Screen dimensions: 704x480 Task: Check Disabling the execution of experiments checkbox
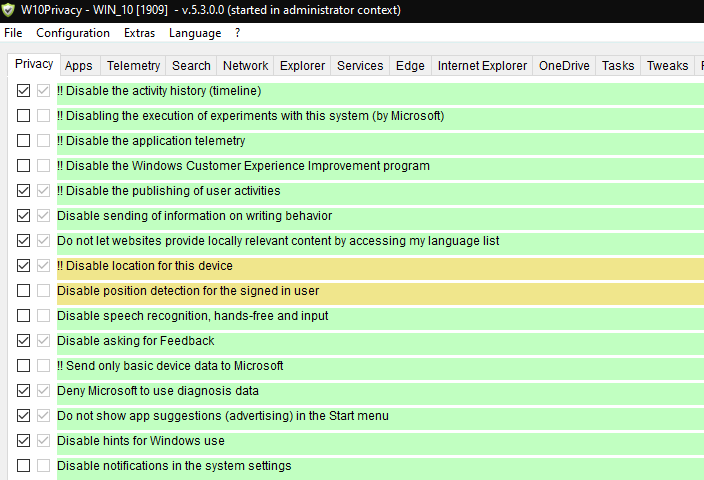[23, 116]
